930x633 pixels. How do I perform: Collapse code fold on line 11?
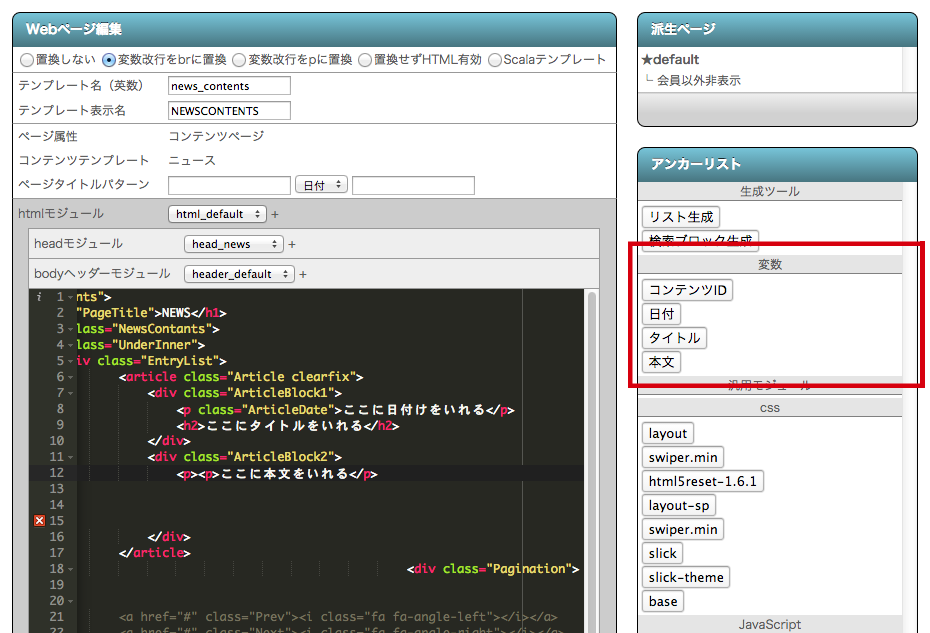click(x=71, y=457)
